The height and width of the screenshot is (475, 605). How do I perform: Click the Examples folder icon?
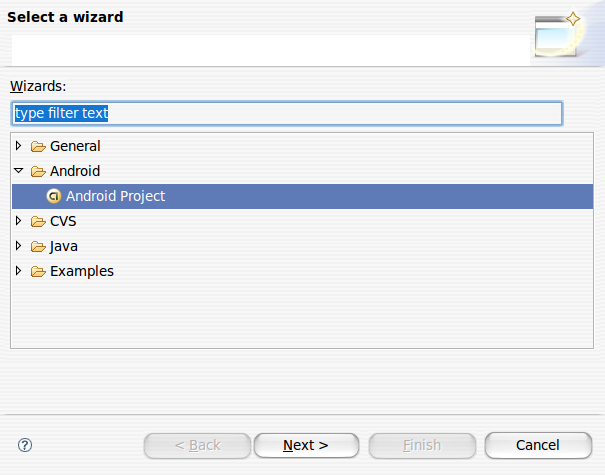[x=38, y=272]
